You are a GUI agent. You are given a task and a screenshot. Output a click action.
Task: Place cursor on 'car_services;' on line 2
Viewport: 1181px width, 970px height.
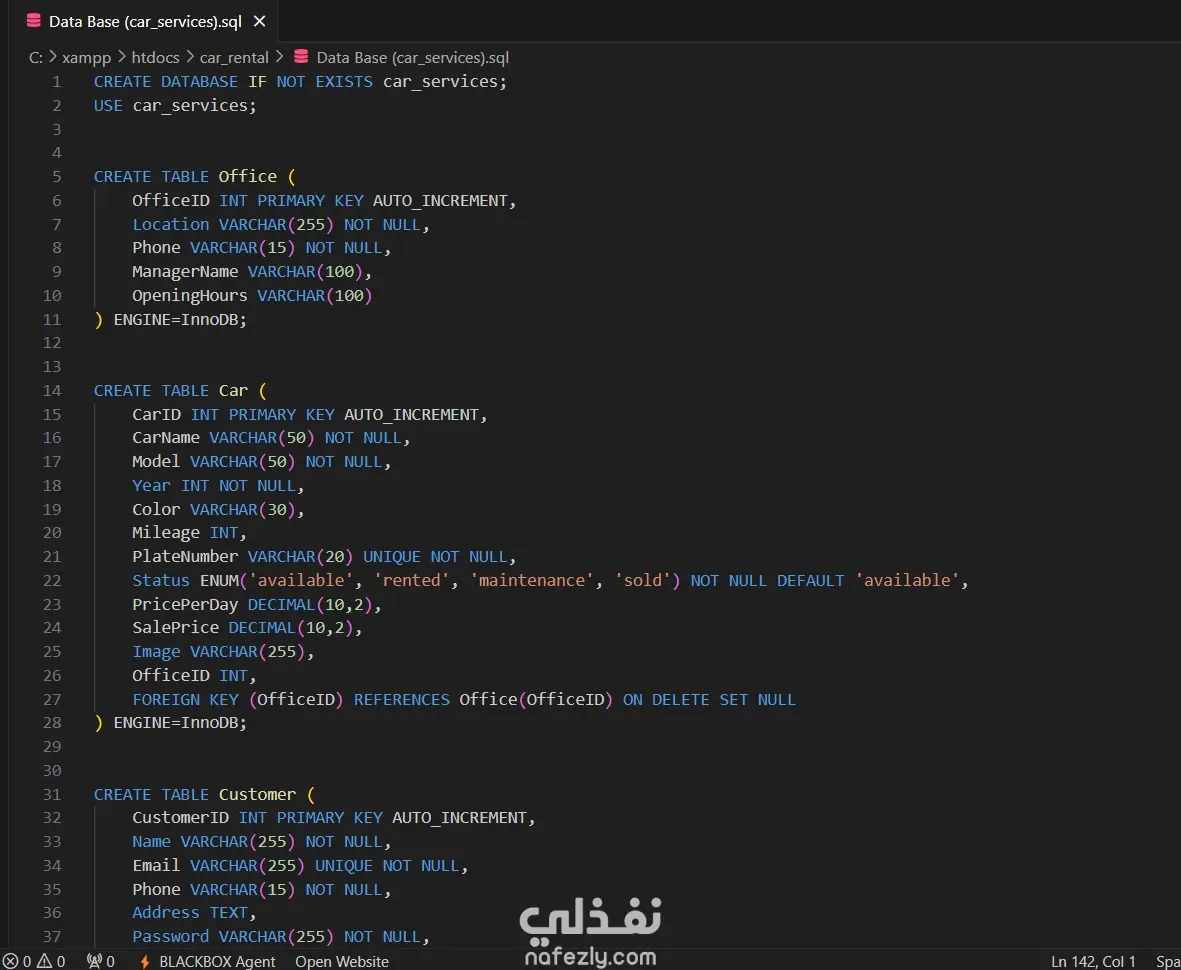195,105
